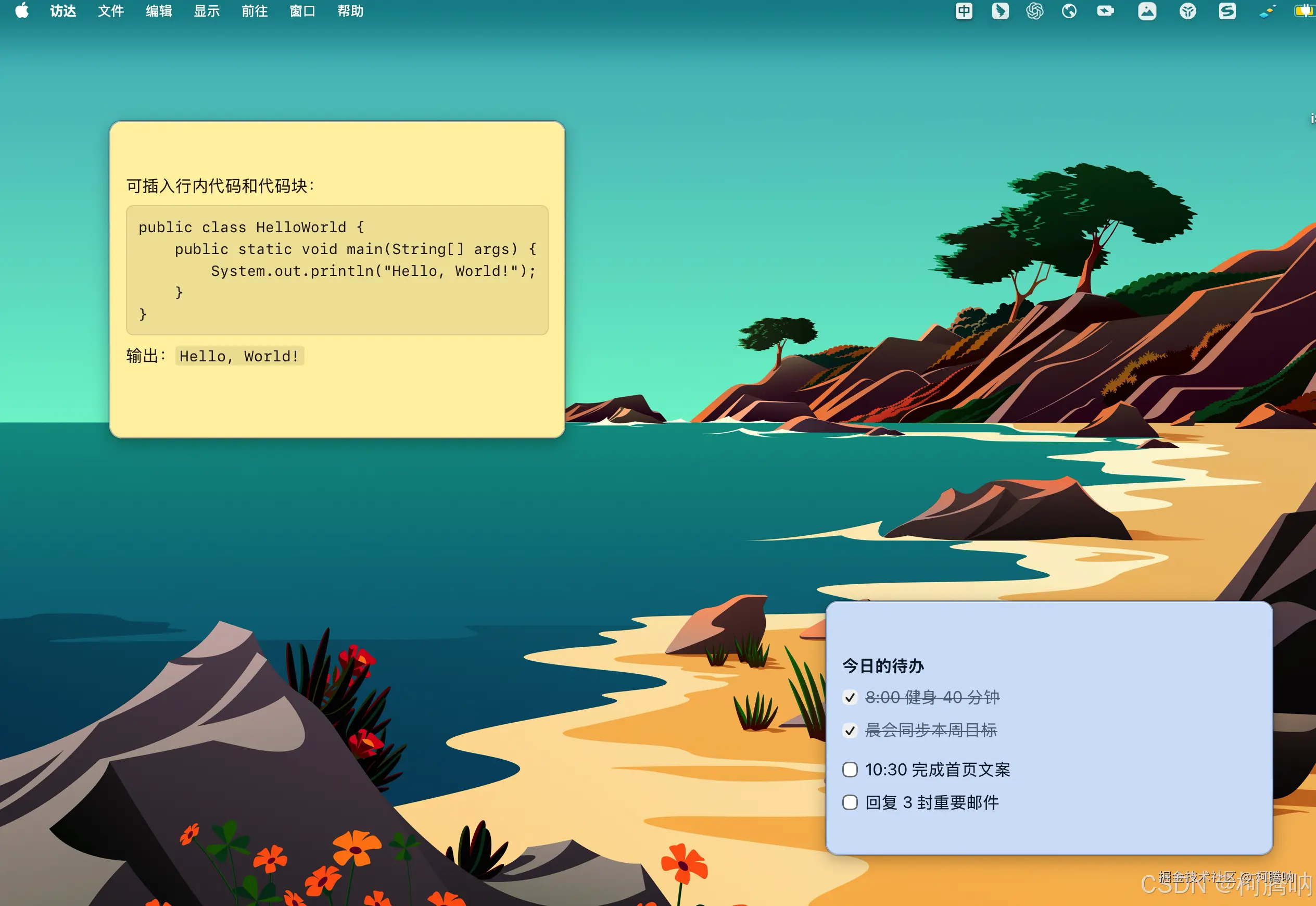
Task: Click the 10:30 完成首页文案 text
Action: point(938,770)
